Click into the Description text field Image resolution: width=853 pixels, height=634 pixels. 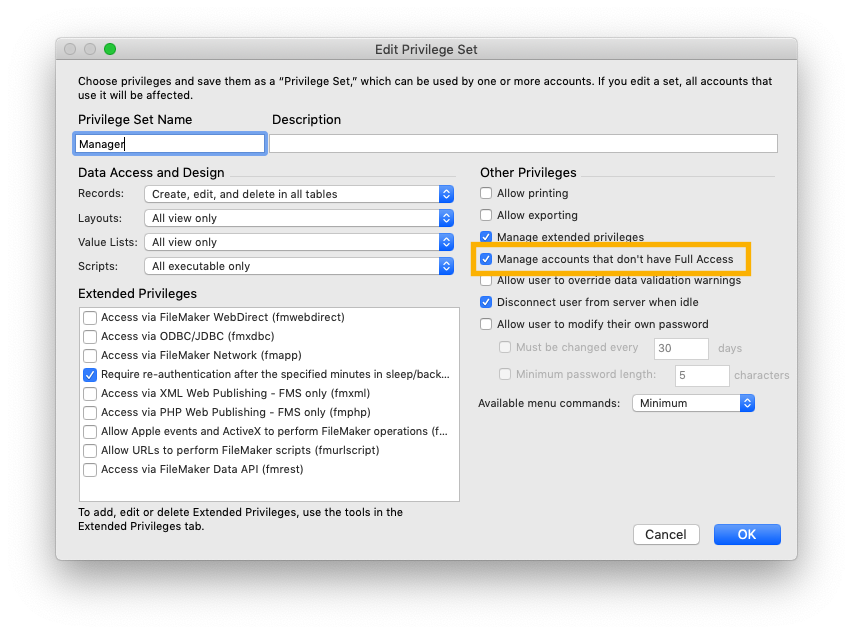tap(523, 144)
